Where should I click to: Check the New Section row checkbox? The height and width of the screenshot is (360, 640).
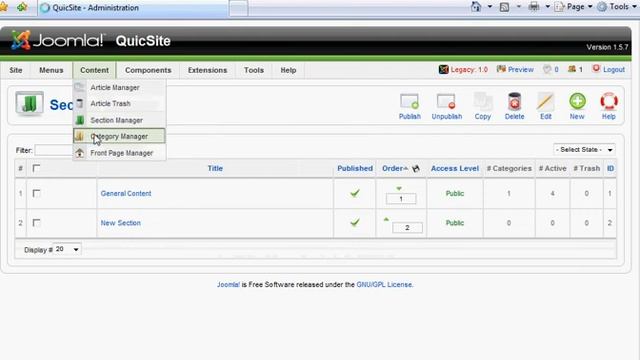point(36,223)
